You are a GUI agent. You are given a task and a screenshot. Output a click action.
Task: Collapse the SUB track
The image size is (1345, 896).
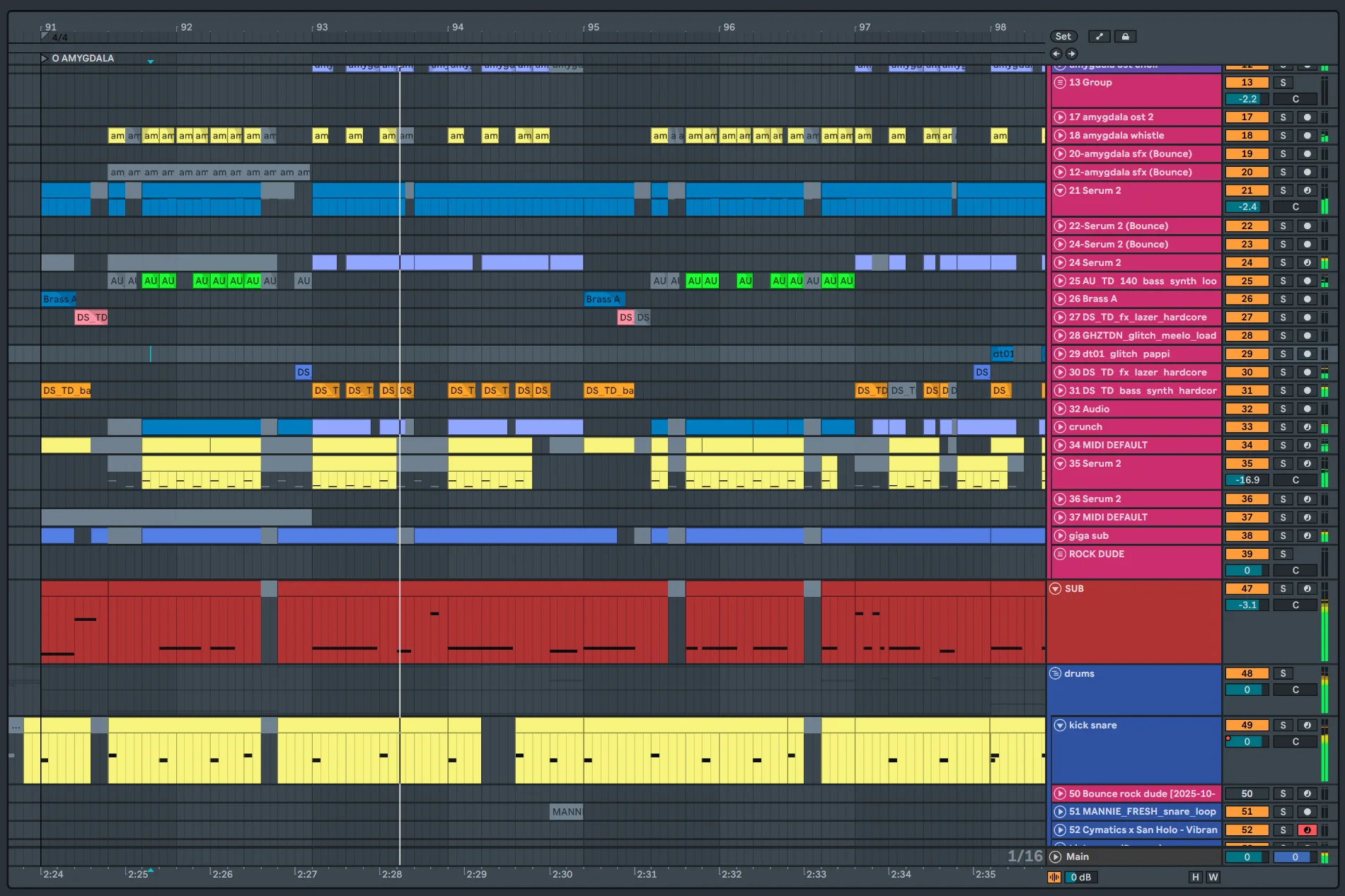coord(1055,589)
